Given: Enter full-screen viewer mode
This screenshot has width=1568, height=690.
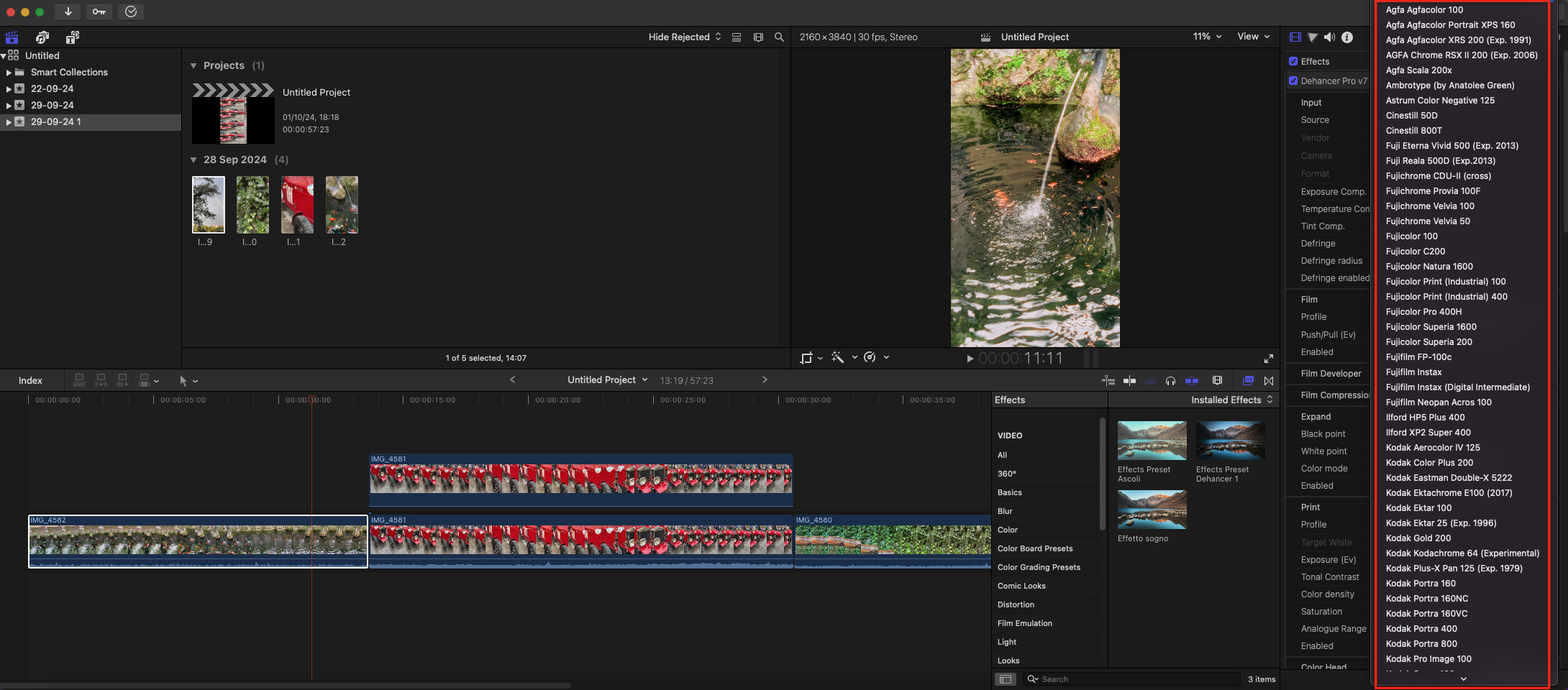Looking at the screenshot, I should 1269,359.
